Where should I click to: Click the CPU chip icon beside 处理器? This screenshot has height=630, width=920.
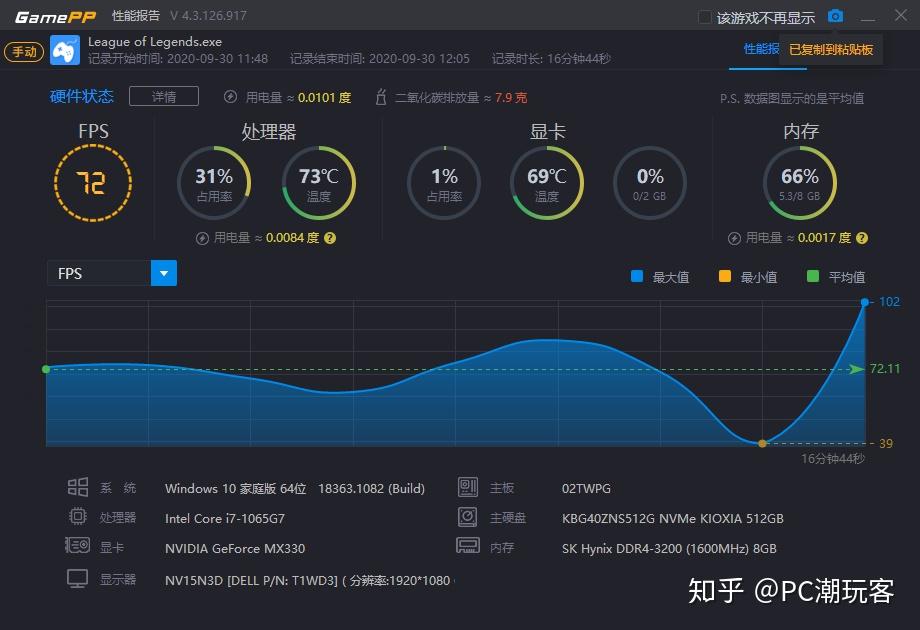pyautogui.click(x=77, y=516)
